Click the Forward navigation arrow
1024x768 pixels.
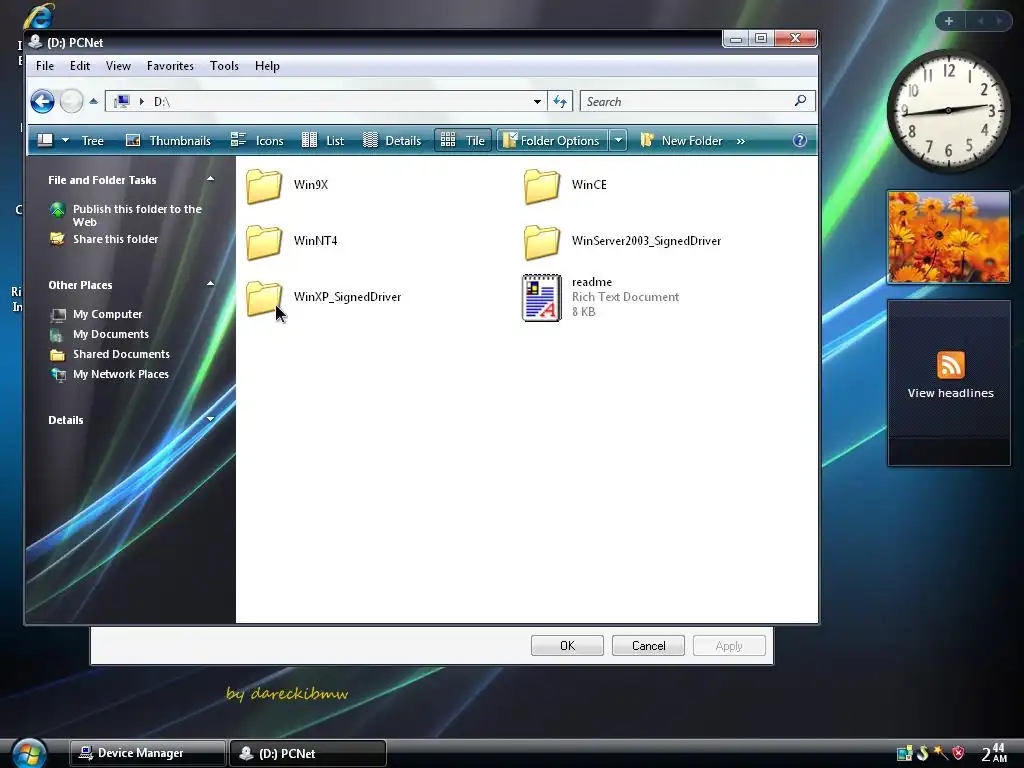pyautogui.click(x=71, y=101)
